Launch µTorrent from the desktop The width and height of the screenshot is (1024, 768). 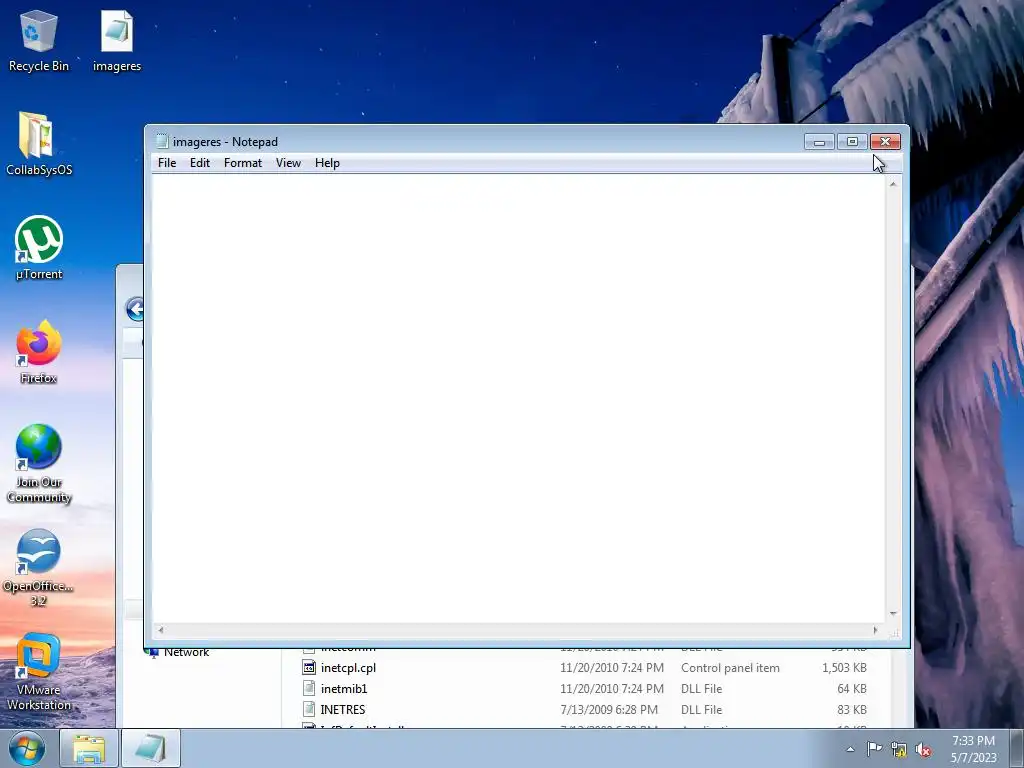pyautogui.click(x=39, y=248)
